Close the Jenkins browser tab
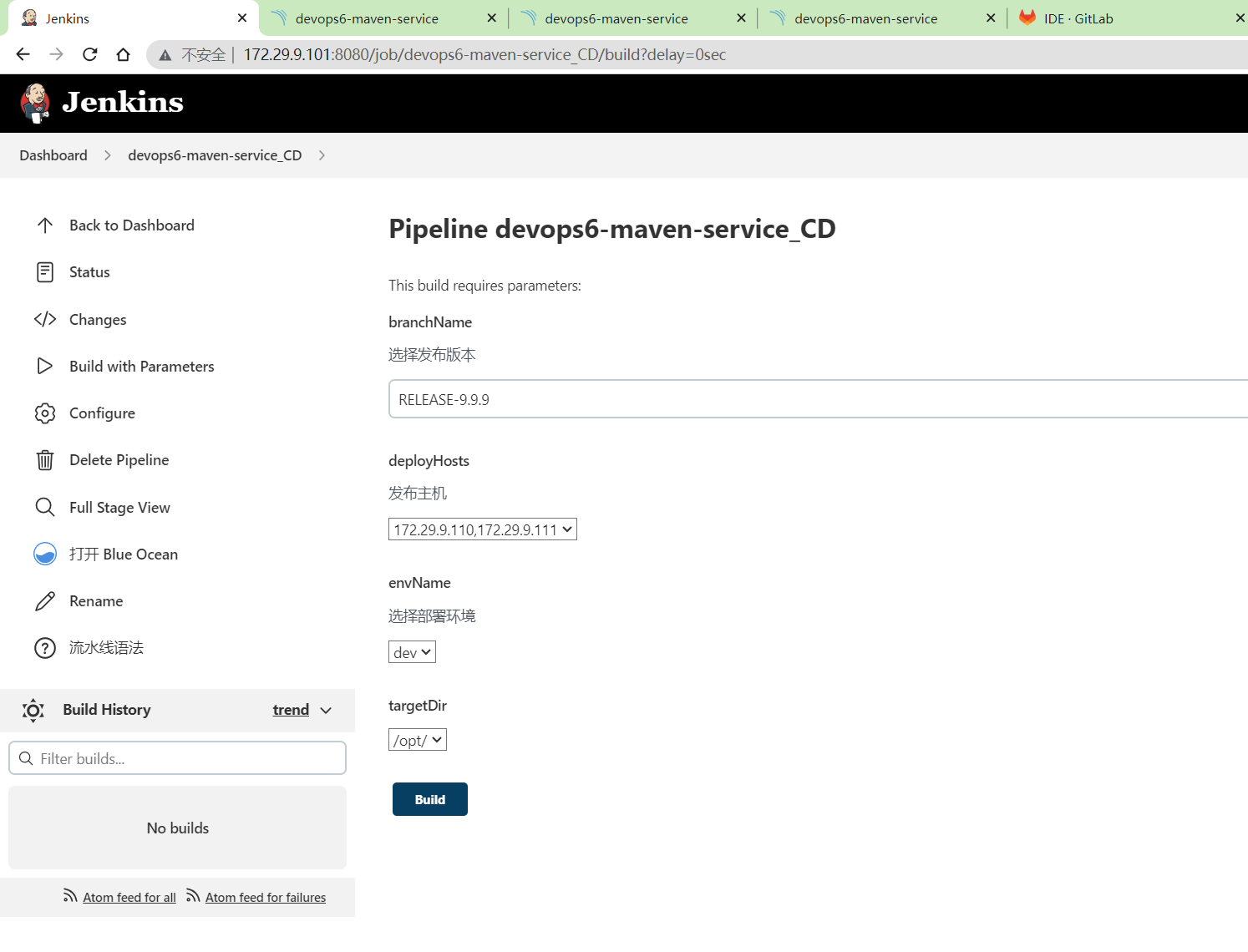 (x=242, y=18)
